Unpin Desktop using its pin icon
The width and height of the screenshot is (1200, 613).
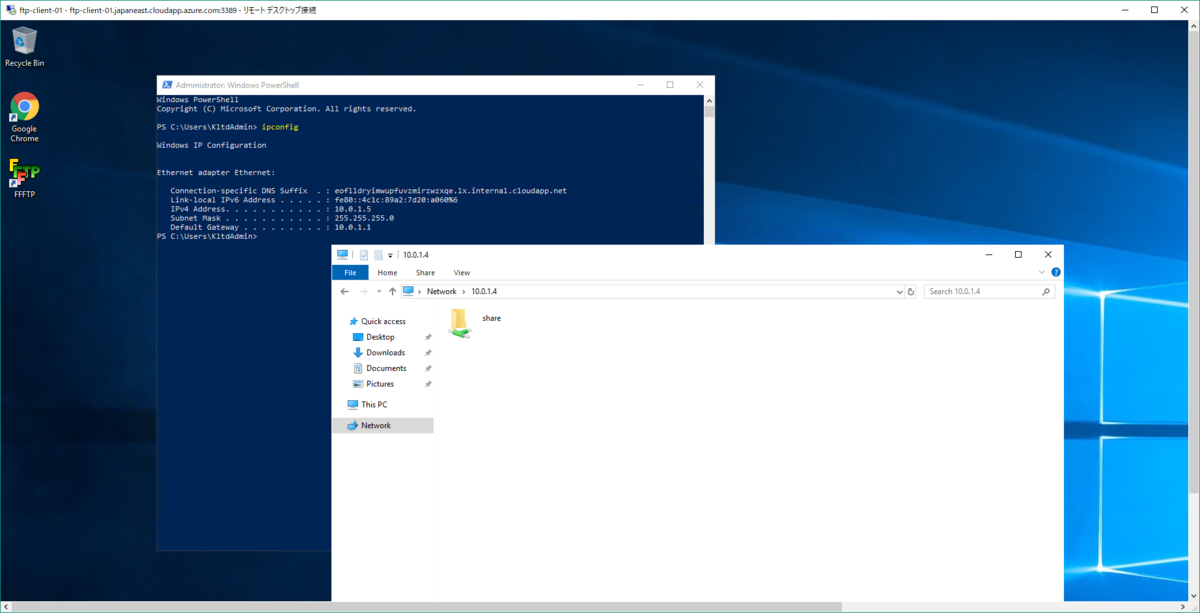pos(428,337)
